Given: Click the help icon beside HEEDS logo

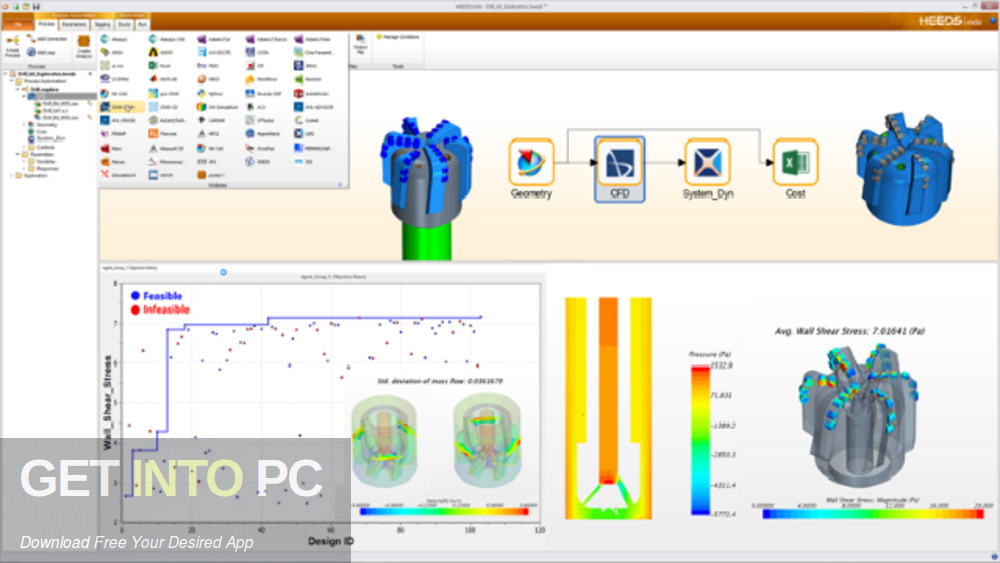Looking at the screenshot, I should (992, 21).
